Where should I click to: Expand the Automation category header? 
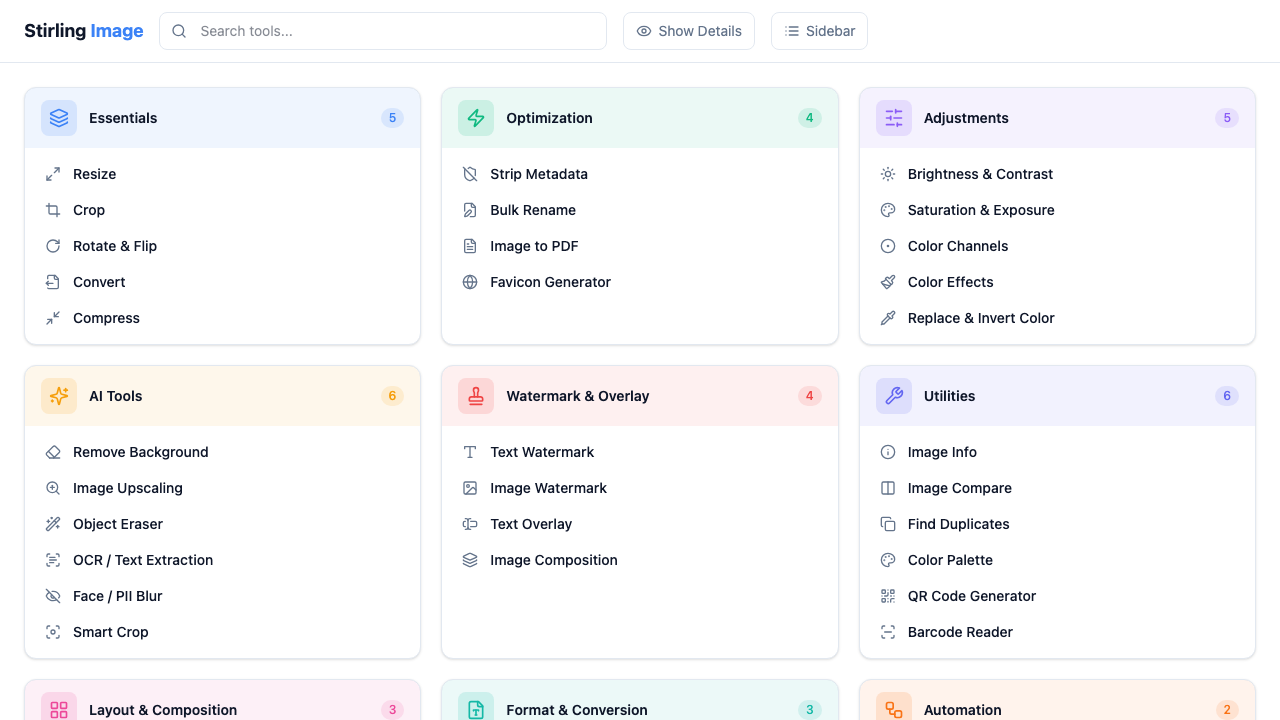[1057, 700]
